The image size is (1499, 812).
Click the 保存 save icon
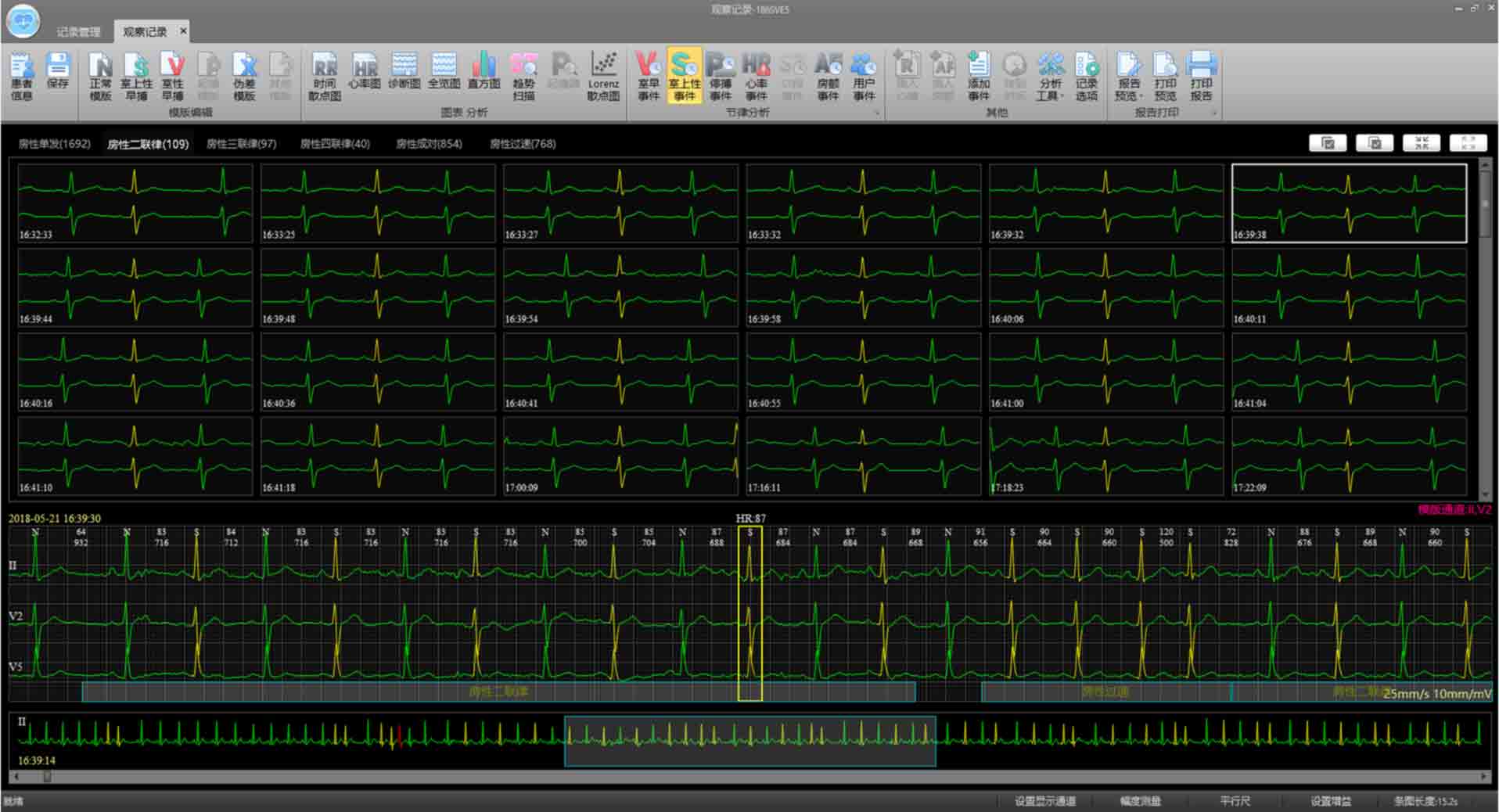point(58,70)
